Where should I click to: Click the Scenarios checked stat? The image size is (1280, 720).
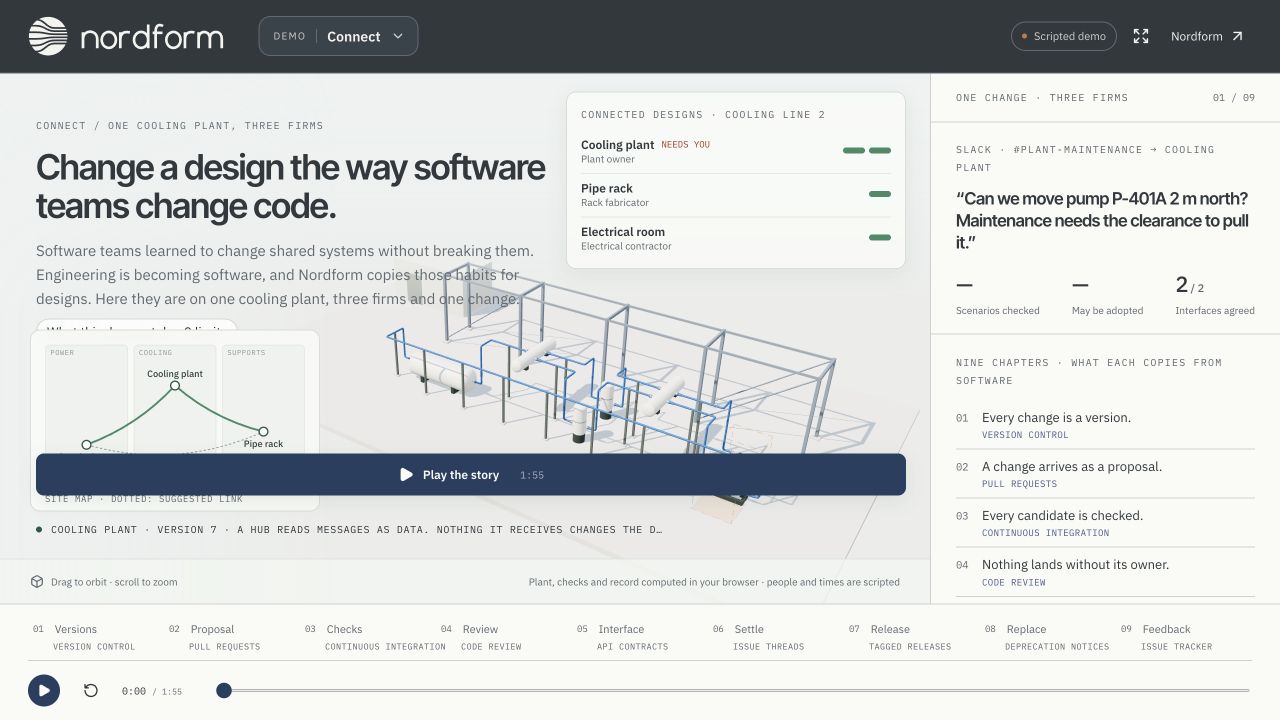(x=998, y=296)
